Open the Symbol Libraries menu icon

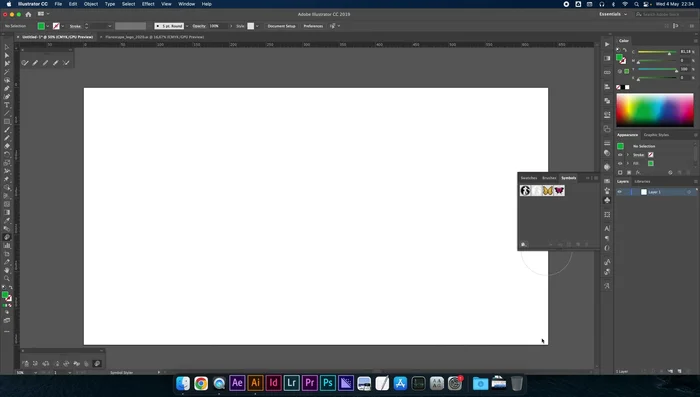[x=524, y=244]
